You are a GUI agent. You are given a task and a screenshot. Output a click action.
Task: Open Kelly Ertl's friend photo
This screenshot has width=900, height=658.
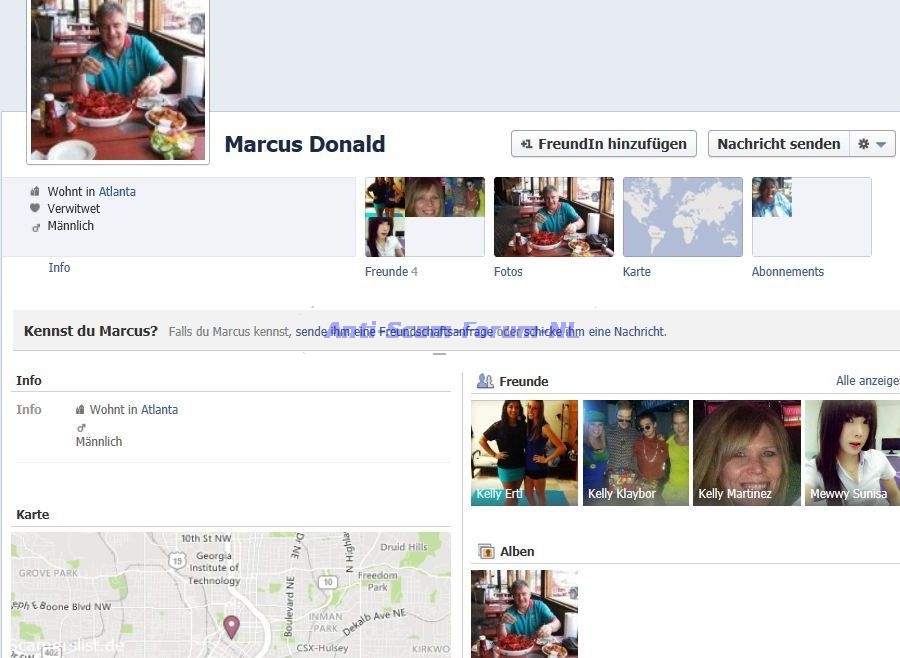tap(524, 452)
